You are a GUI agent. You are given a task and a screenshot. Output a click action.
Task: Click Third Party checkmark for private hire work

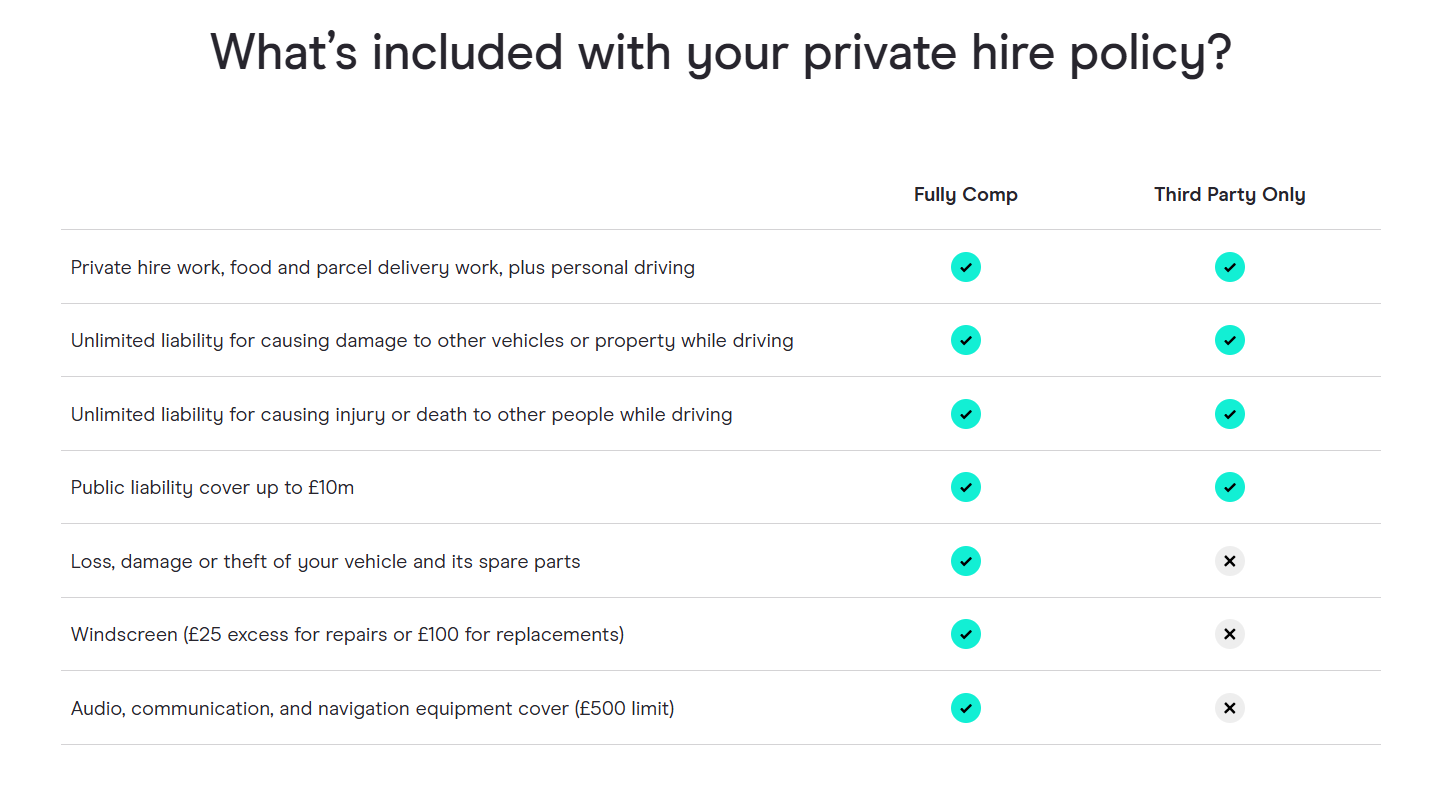click(1230, 267)
